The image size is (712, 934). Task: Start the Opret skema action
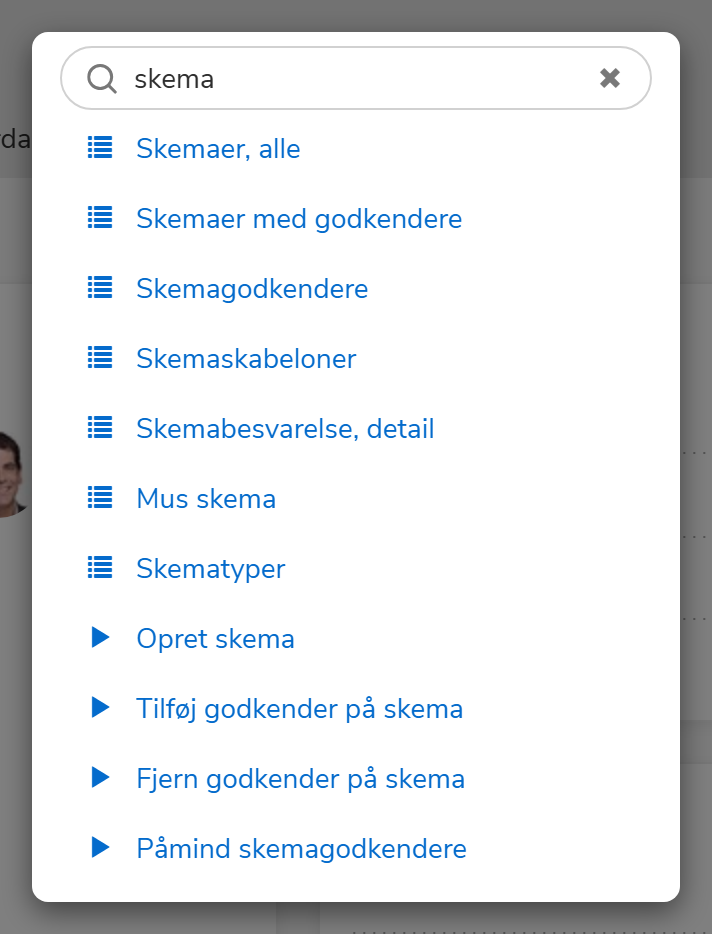pyautogui.click(x=215, y=638)
